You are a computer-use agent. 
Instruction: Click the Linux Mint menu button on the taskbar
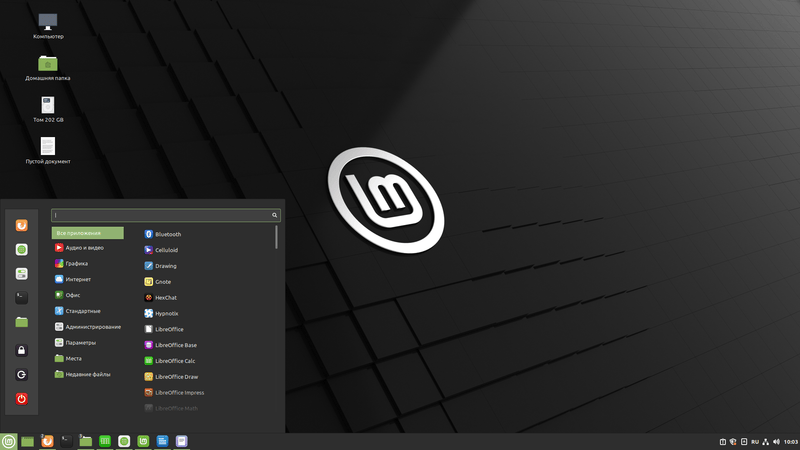[9, 441]
